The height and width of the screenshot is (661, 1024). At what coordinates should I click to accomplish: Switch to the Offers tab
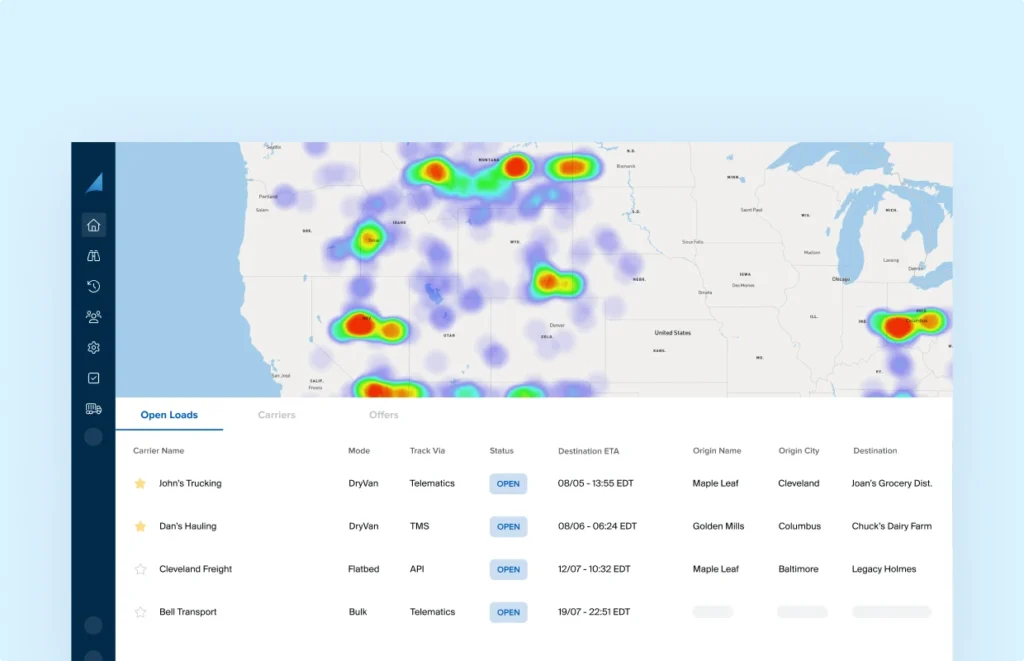click(x=383, y=415)
